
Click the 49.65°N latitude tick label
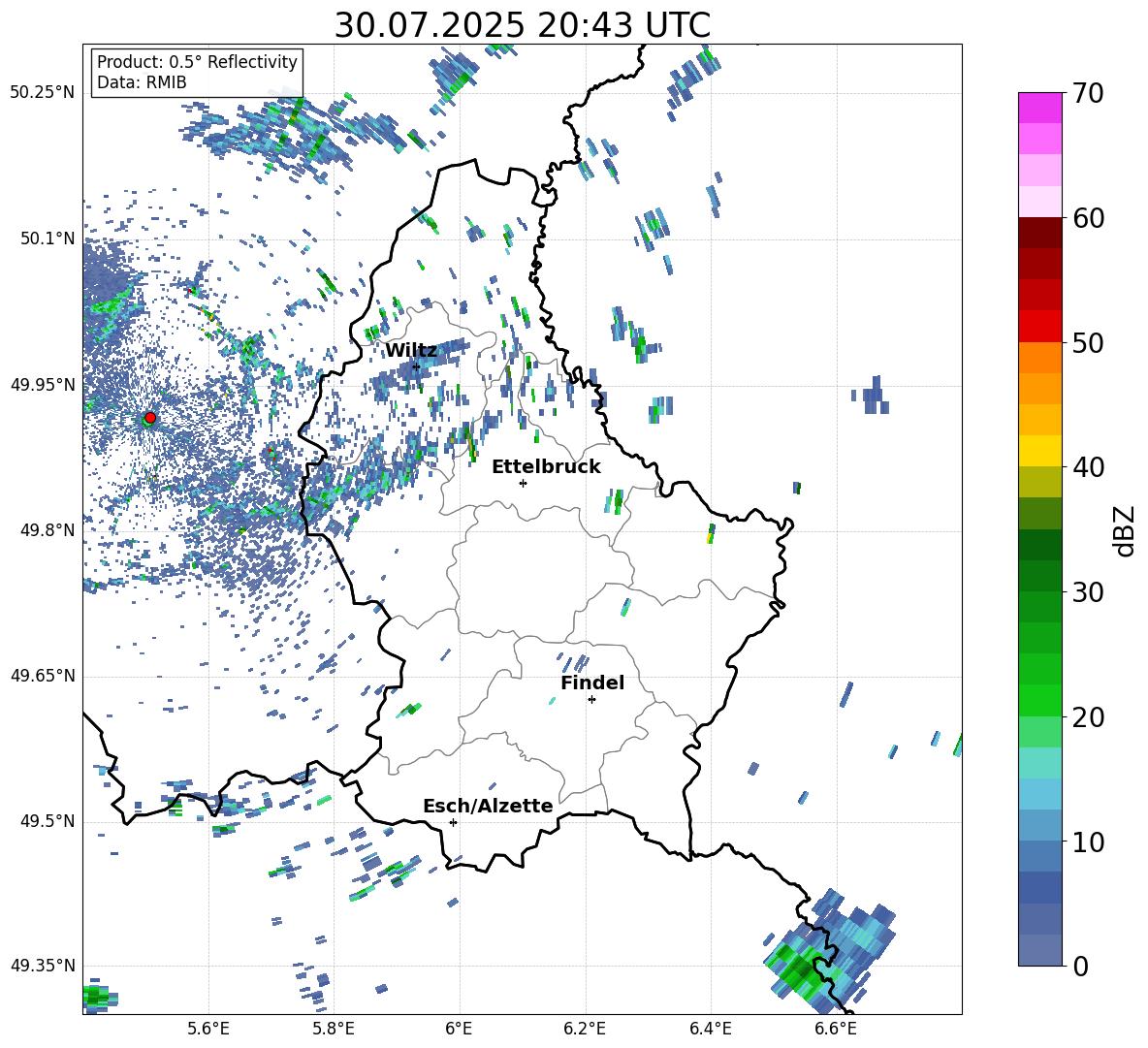coord(43,676)
